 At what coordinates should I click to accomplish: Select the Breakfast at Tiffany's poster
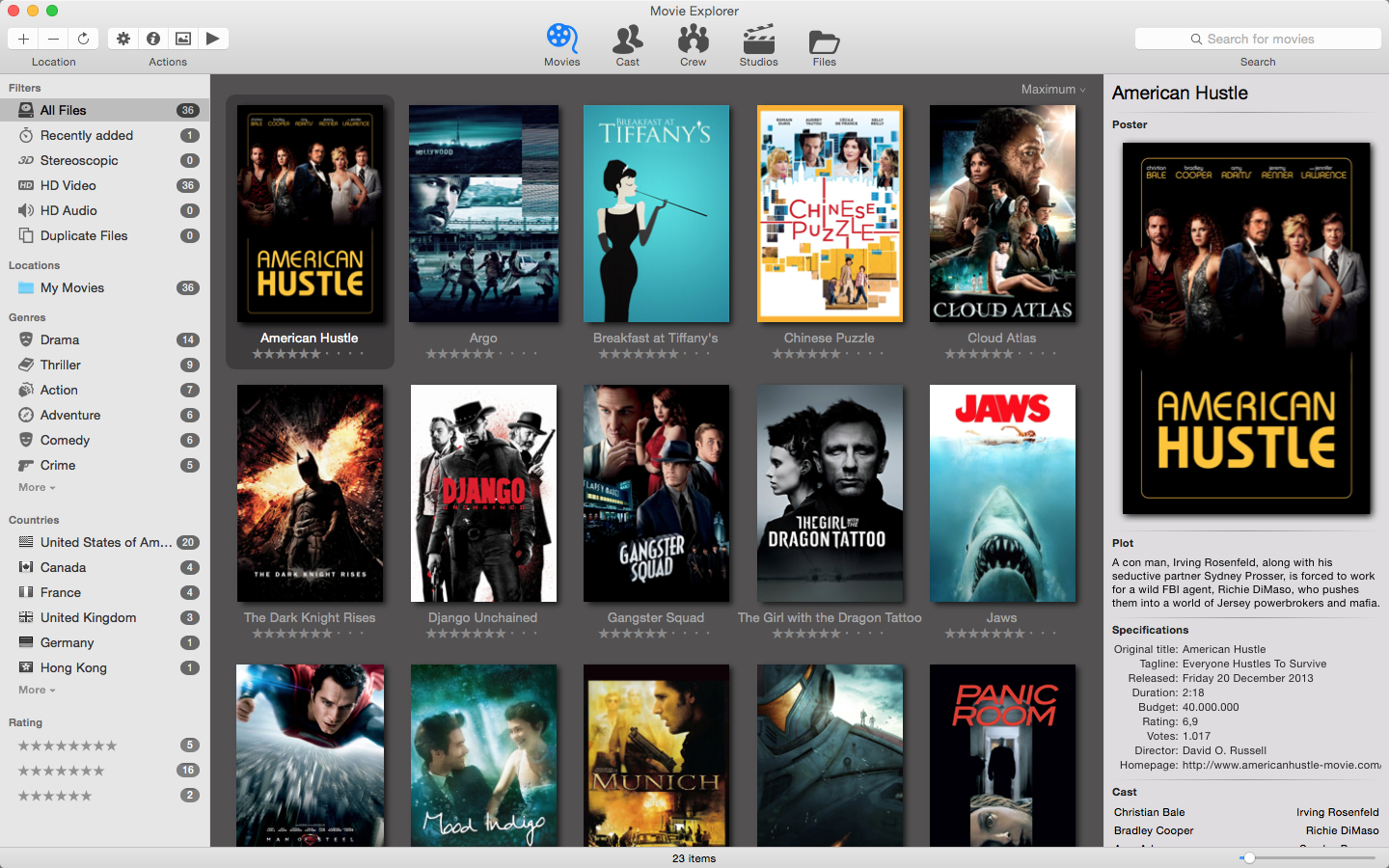click(656, 213)
